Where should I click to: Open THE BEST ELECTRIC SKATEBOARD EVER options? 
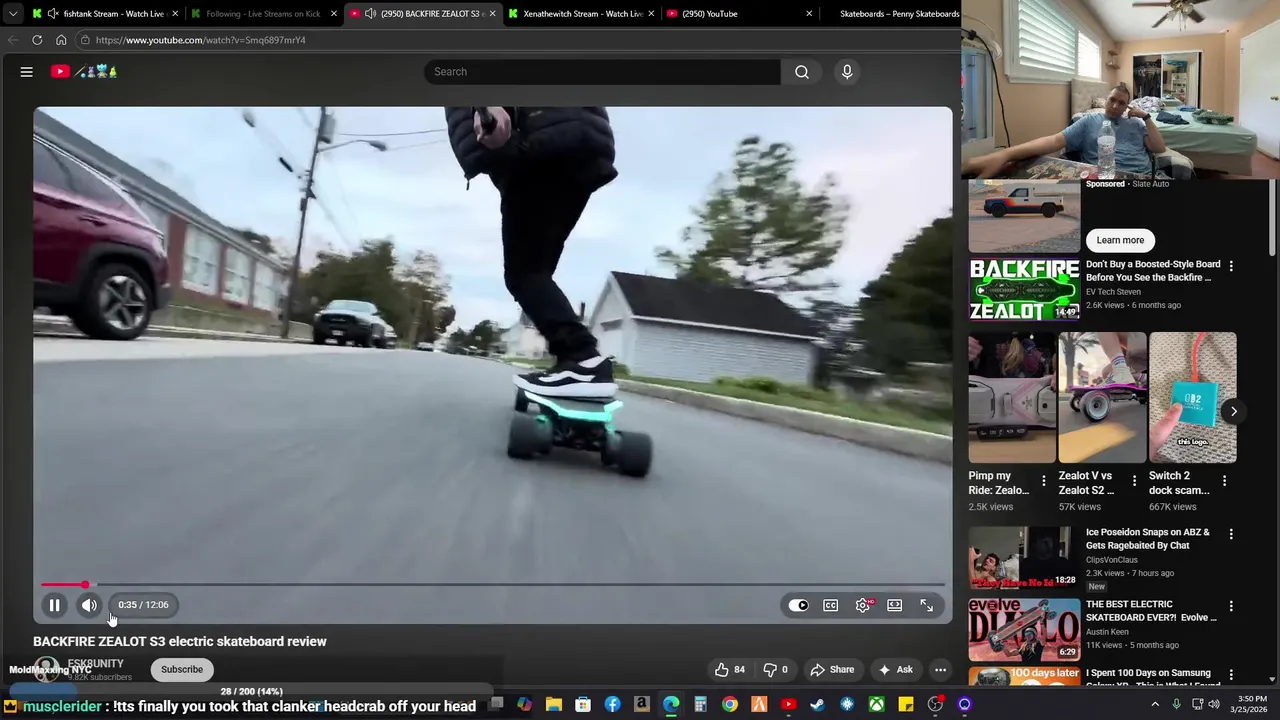pyautogui.click(x=1231, y=606)
